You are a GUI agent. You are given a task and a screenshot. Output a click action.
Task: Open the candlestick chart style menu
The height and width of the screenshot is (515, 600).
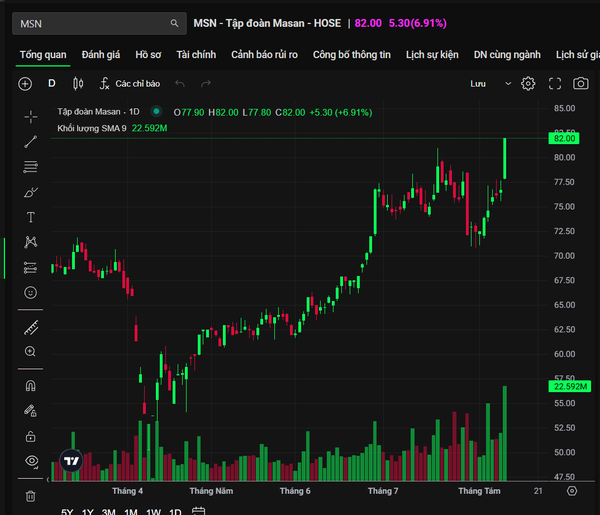click(x=78, y=83)
